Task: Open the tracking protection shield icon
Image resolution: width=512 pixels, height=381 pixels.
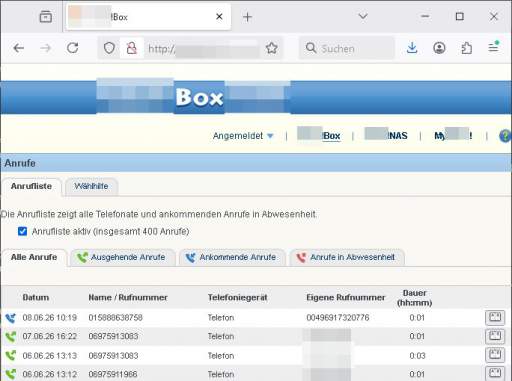Action: (109, 48)
